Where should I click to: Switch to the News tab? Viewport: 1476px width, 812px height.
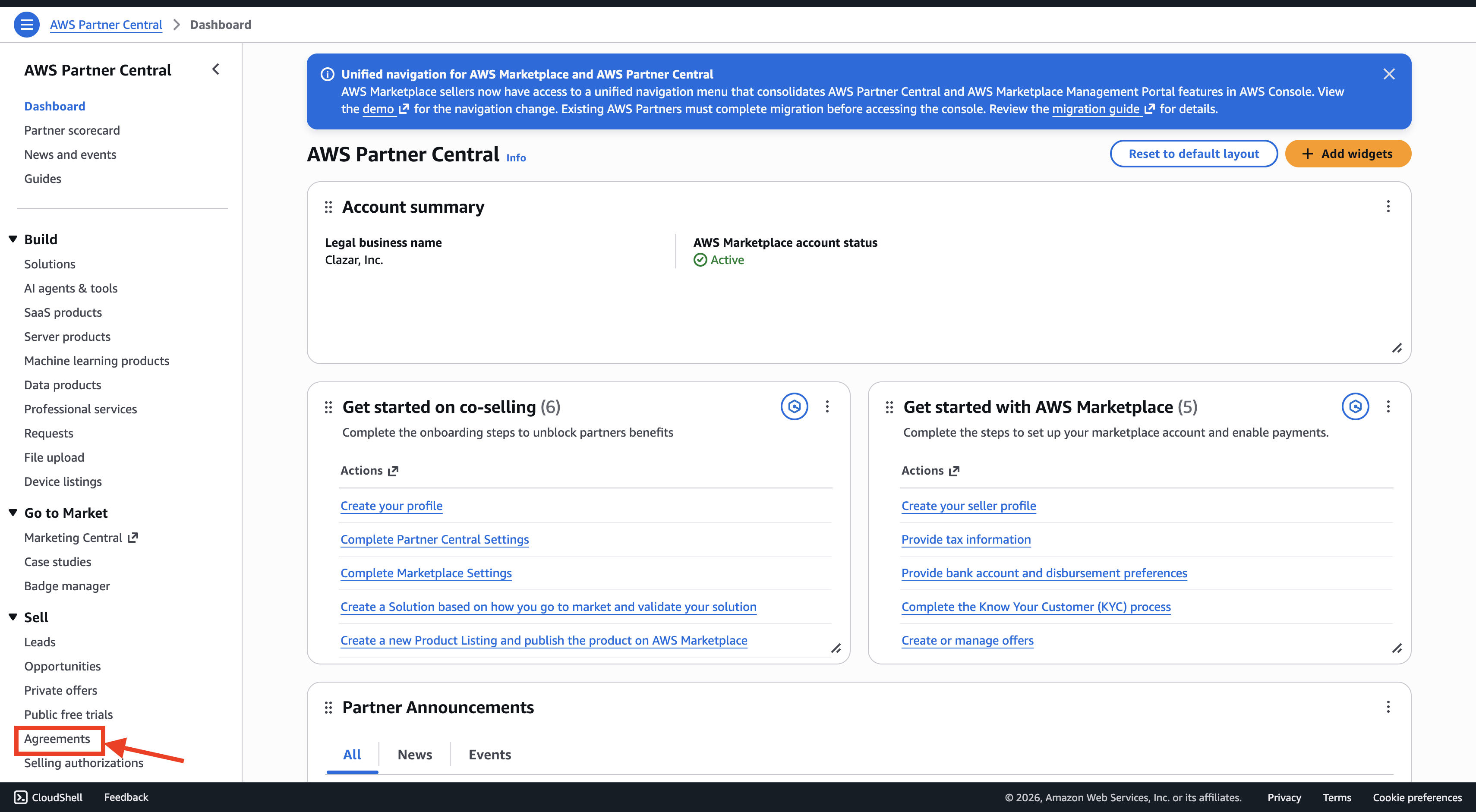point(415,755)
